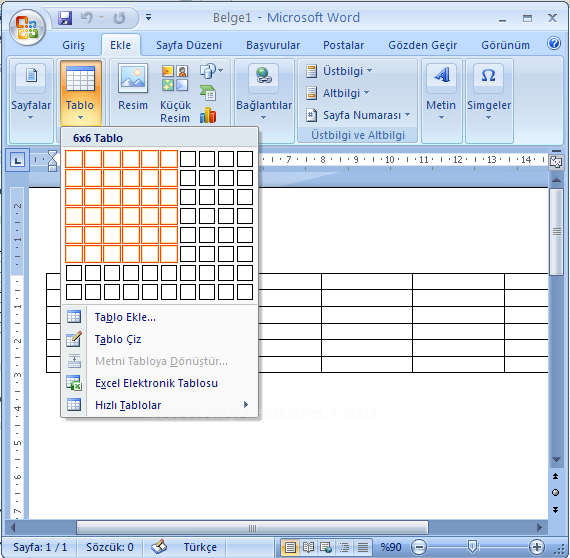Undo the last action

[x=87, y=17]
